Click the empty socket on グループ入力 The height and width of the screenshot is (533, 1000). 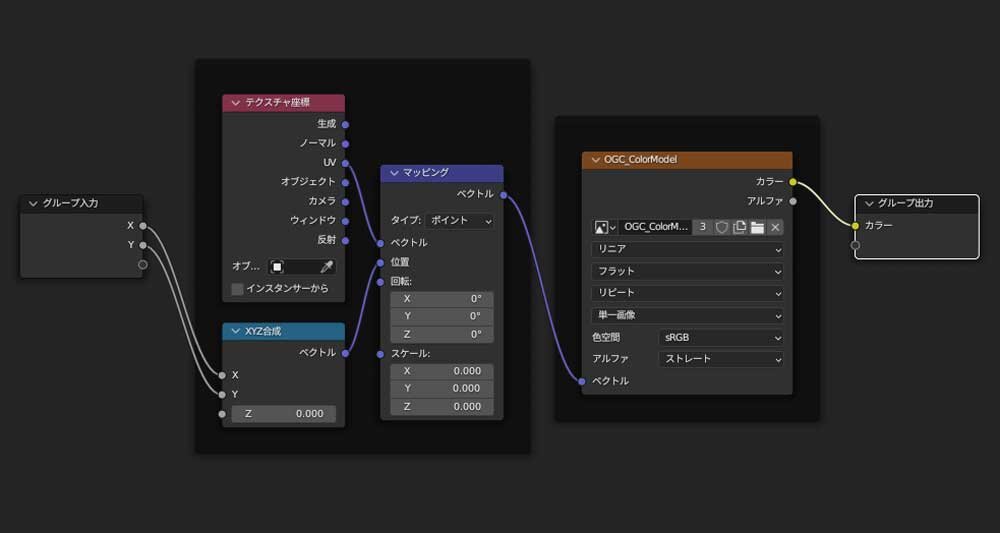pos(143,265)
